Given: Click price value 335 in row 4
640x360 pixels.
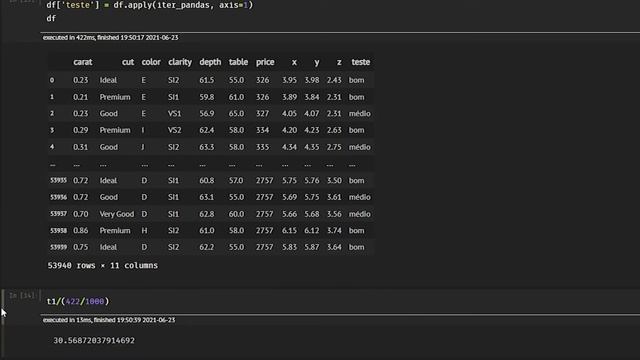Looking at the screenshot, I should coord(262,147).
